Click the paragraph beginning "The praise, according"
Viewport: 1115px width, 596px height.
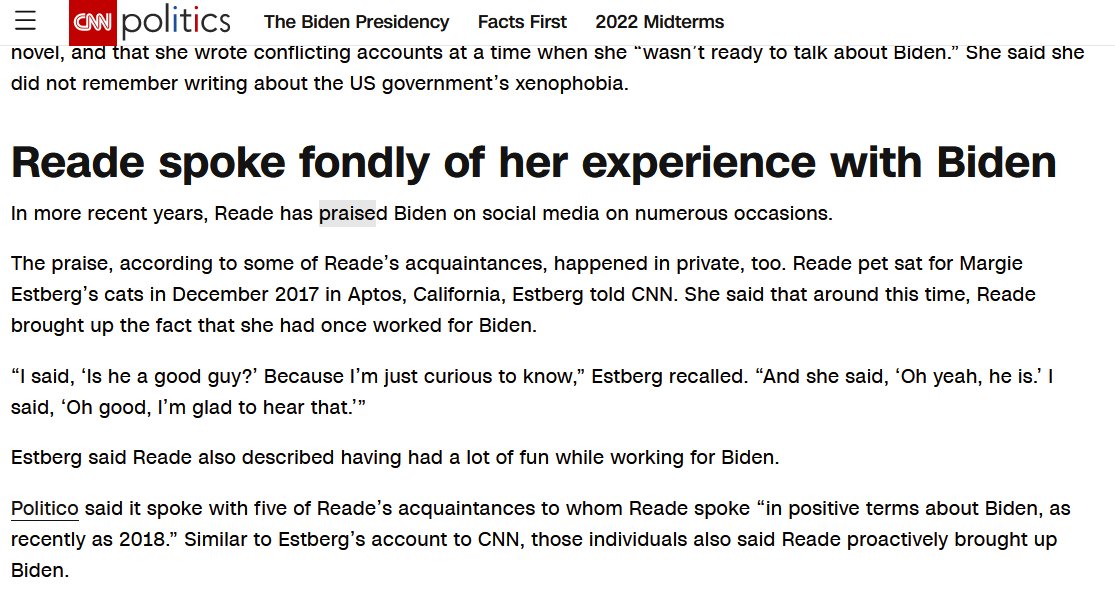[523, 294]
